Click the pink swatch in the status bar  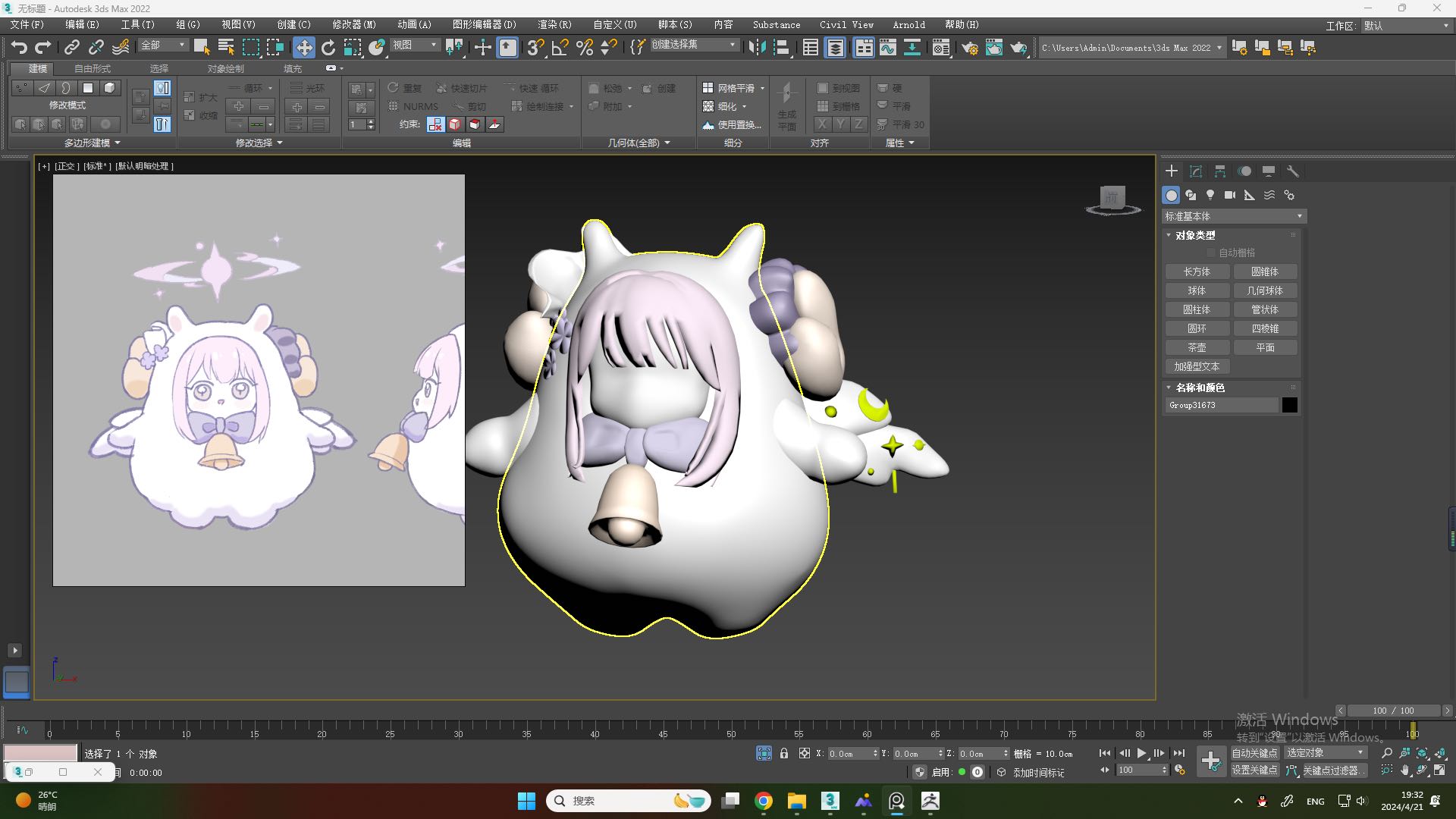point(40,753)
